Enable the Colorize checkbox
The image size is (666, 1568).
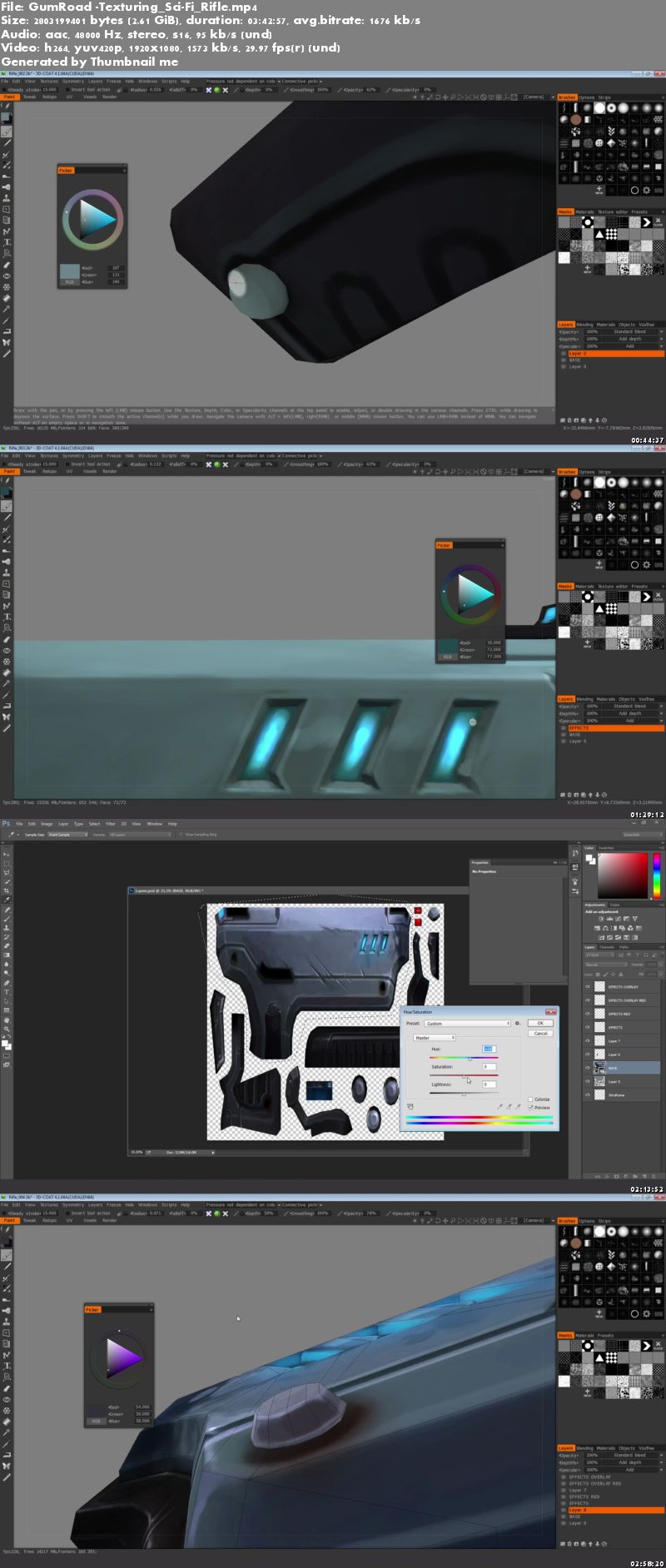click(530, 1099)
